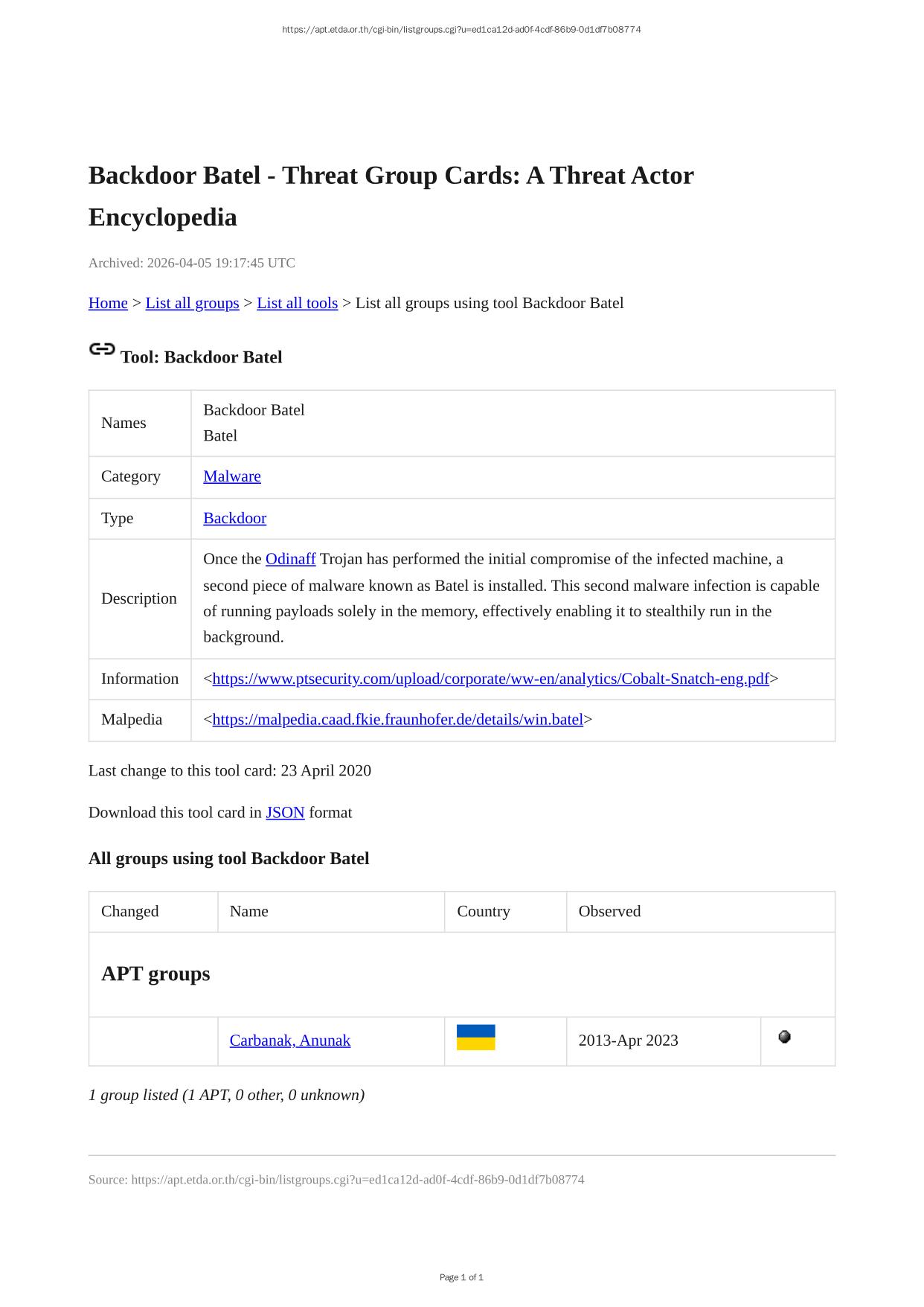Open the Backdoor type link
This screenshot has height=1307, width=924.
click(234, 518)
